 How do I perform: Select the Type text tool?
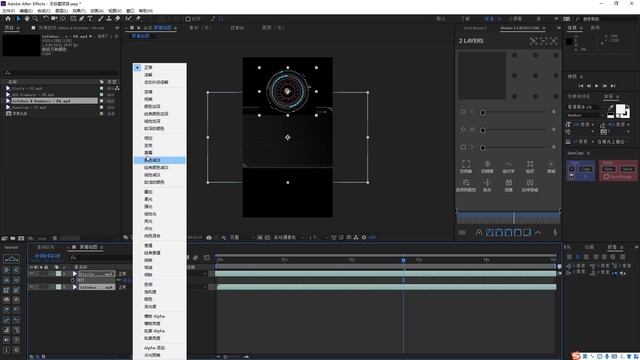tap(90, 19)
